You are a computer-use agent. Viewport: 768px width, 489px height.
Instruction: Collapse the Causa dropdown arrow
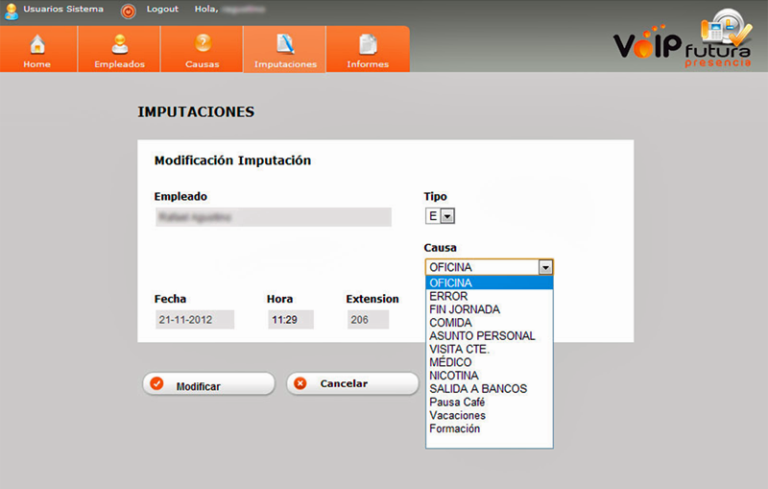coord(545,267)
